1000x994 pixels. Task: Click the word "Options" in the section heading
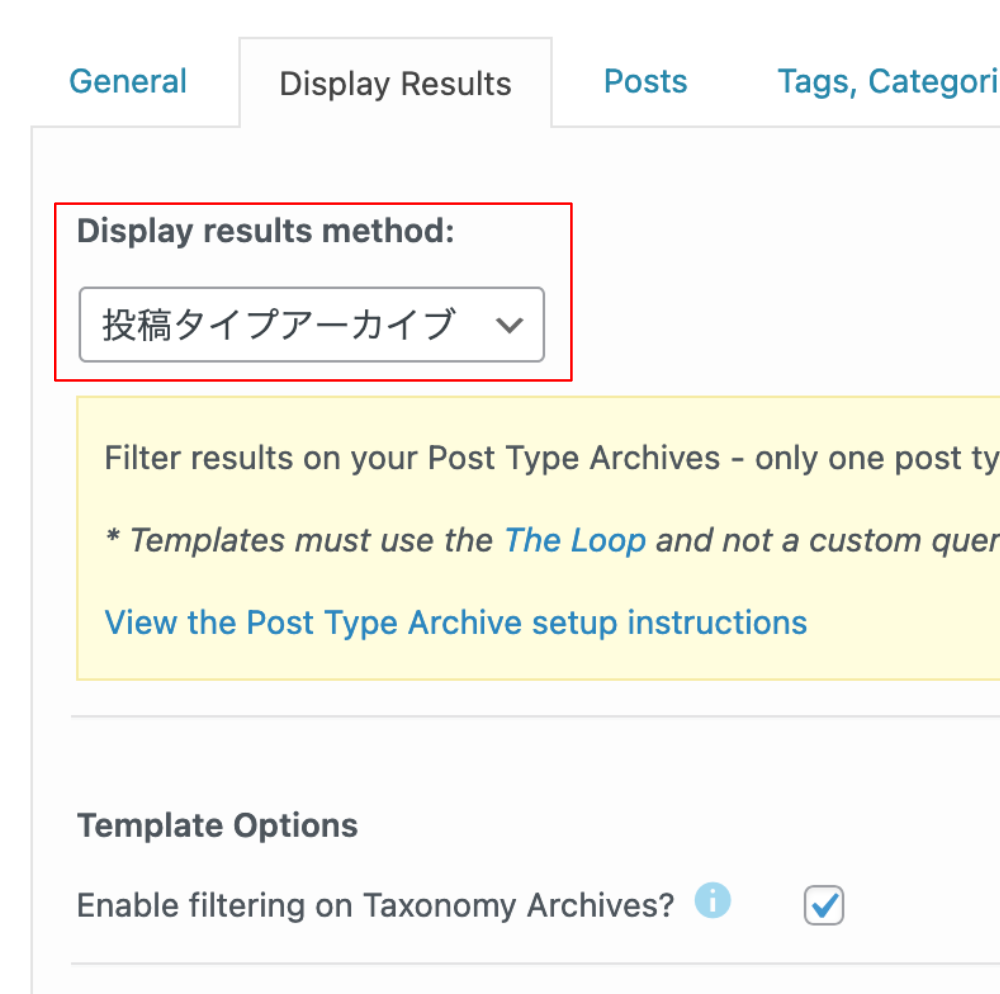pyautogui.click(x=295, y=826)
